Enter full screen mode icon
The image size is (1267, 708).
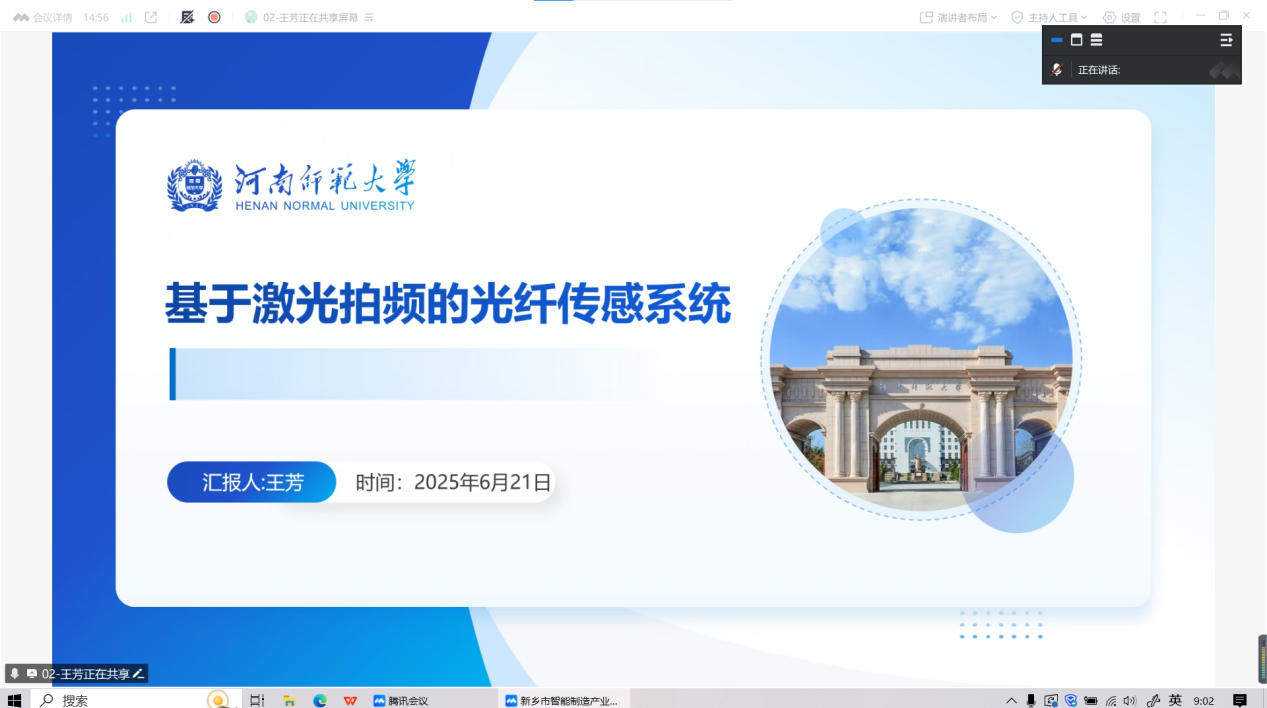click(x=1160, y=17)
